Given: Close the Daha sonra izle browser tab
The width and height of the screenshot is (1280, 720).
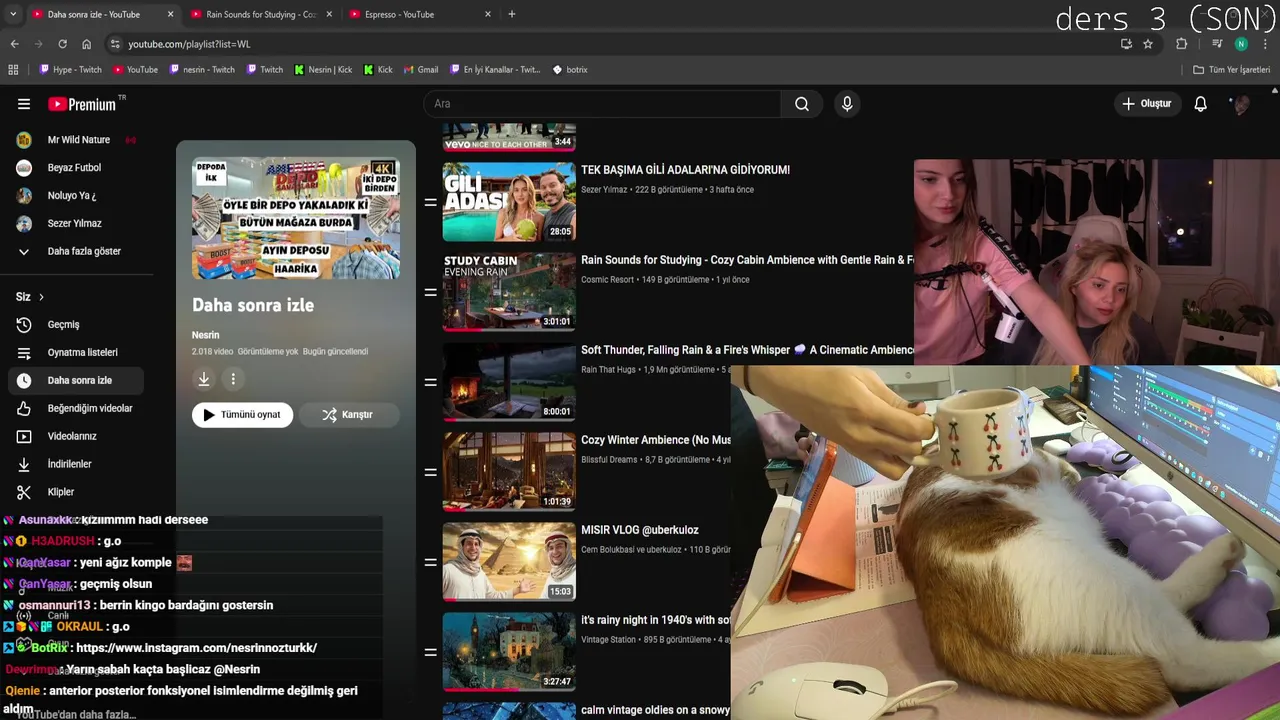Looking at the screenshot, I should (170, 14).
